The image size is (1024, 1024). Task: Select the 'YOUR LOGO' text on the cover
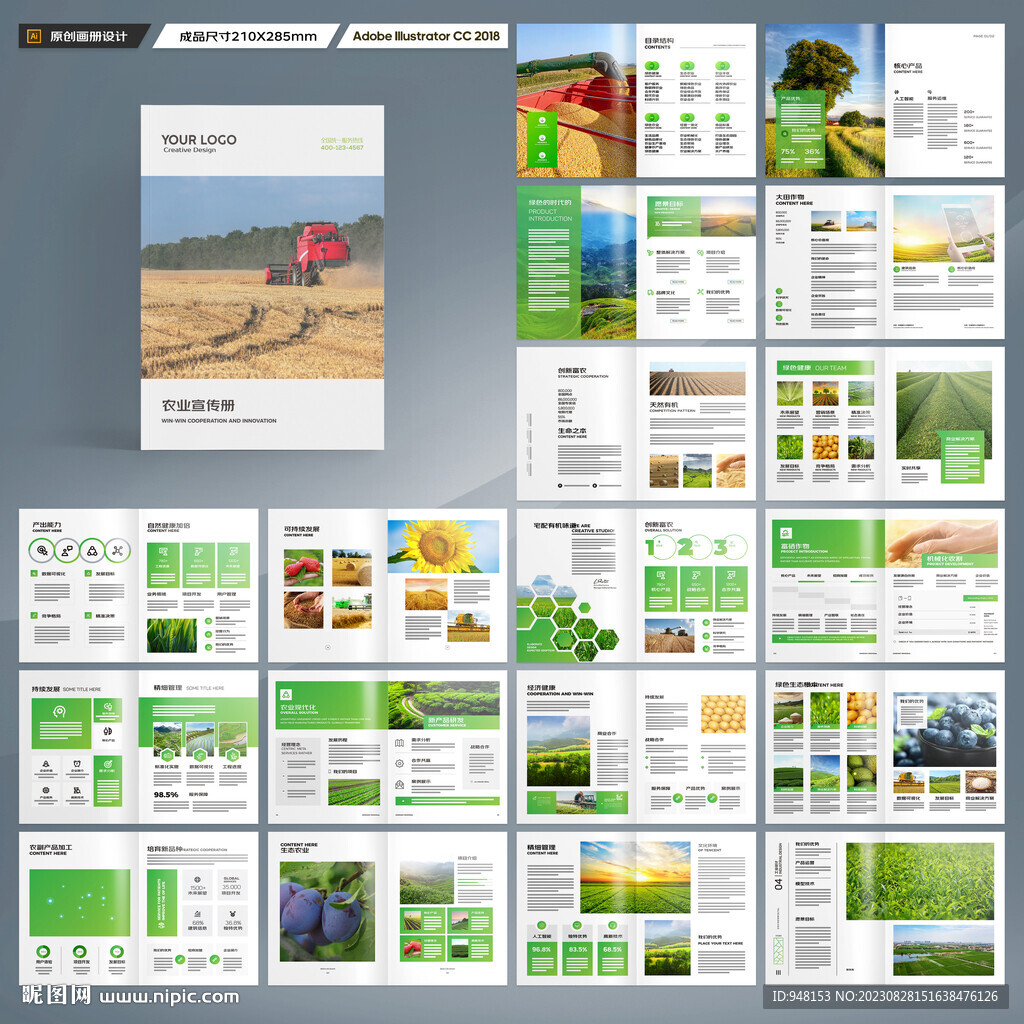coord(199,140)
